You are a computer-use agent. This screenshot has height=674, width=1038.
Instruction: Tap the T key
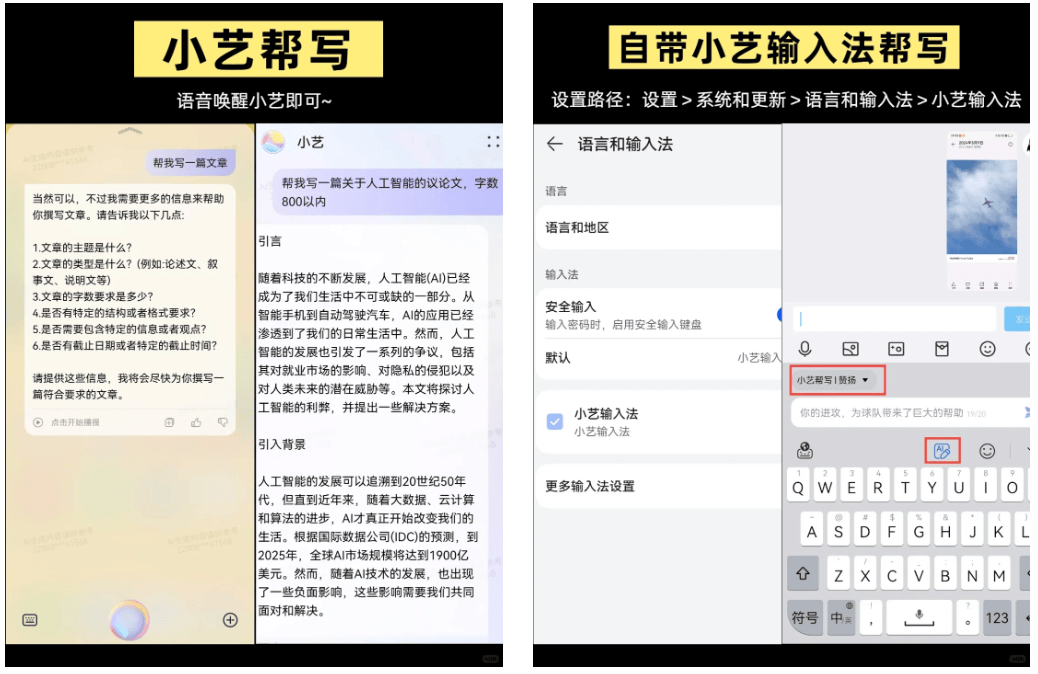pyautogui.click(x=905, y=487)
